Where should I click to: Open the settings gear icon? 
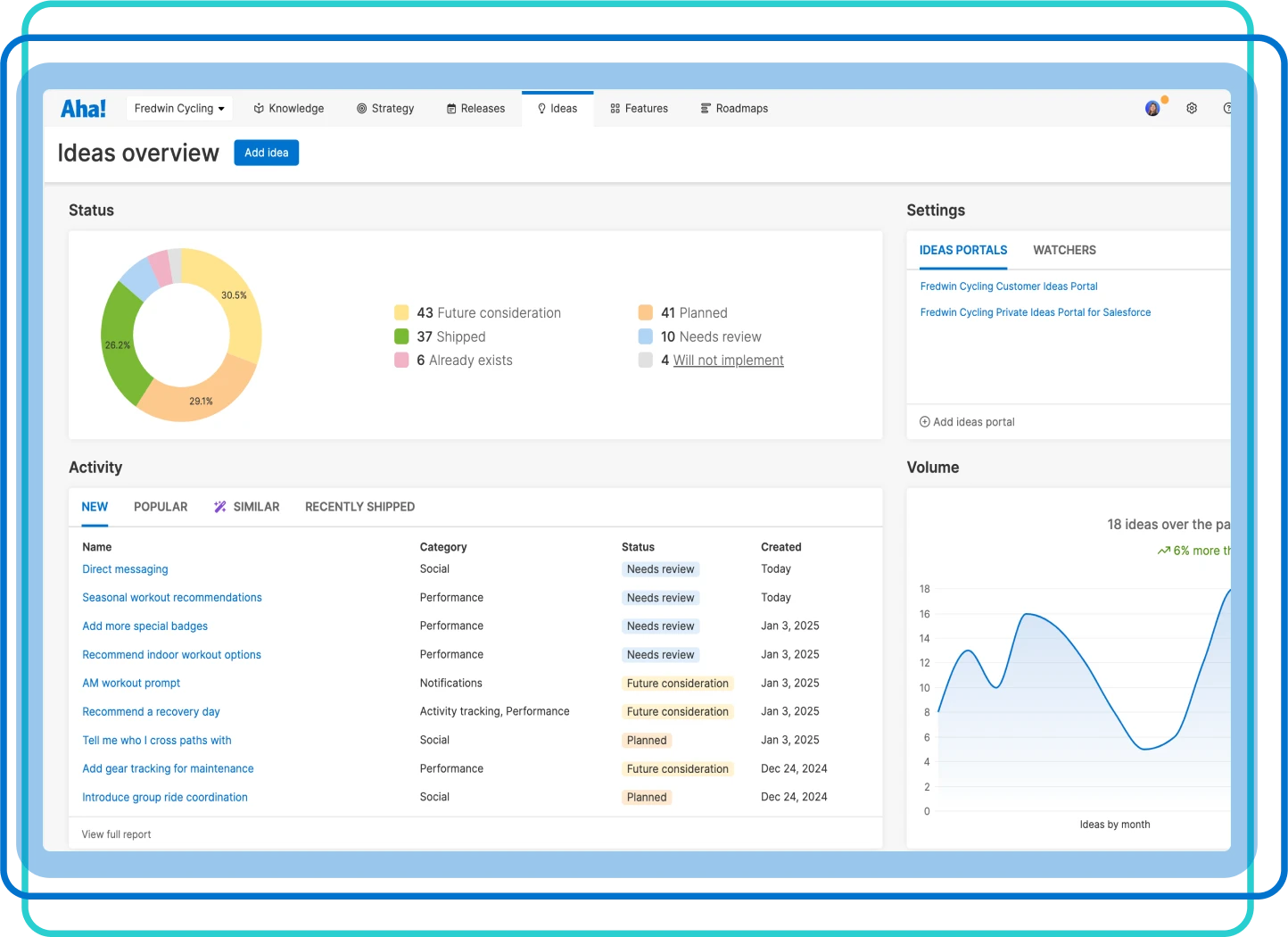pos(1192,108)
